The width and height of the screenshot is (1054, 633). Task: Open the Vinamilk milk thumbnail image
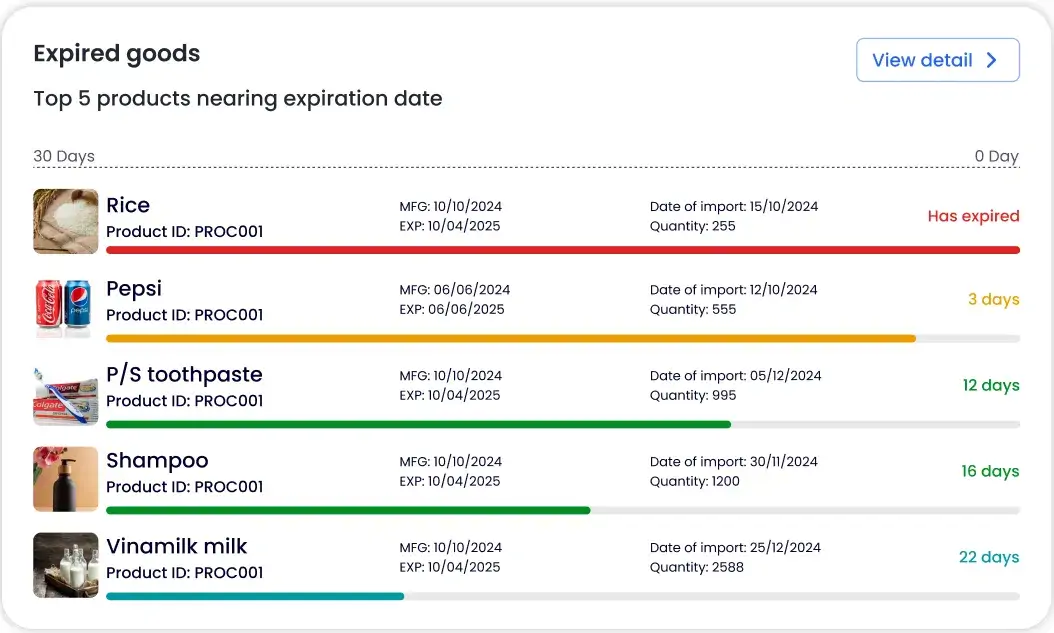pyautogui.click(x=66, y=565)
